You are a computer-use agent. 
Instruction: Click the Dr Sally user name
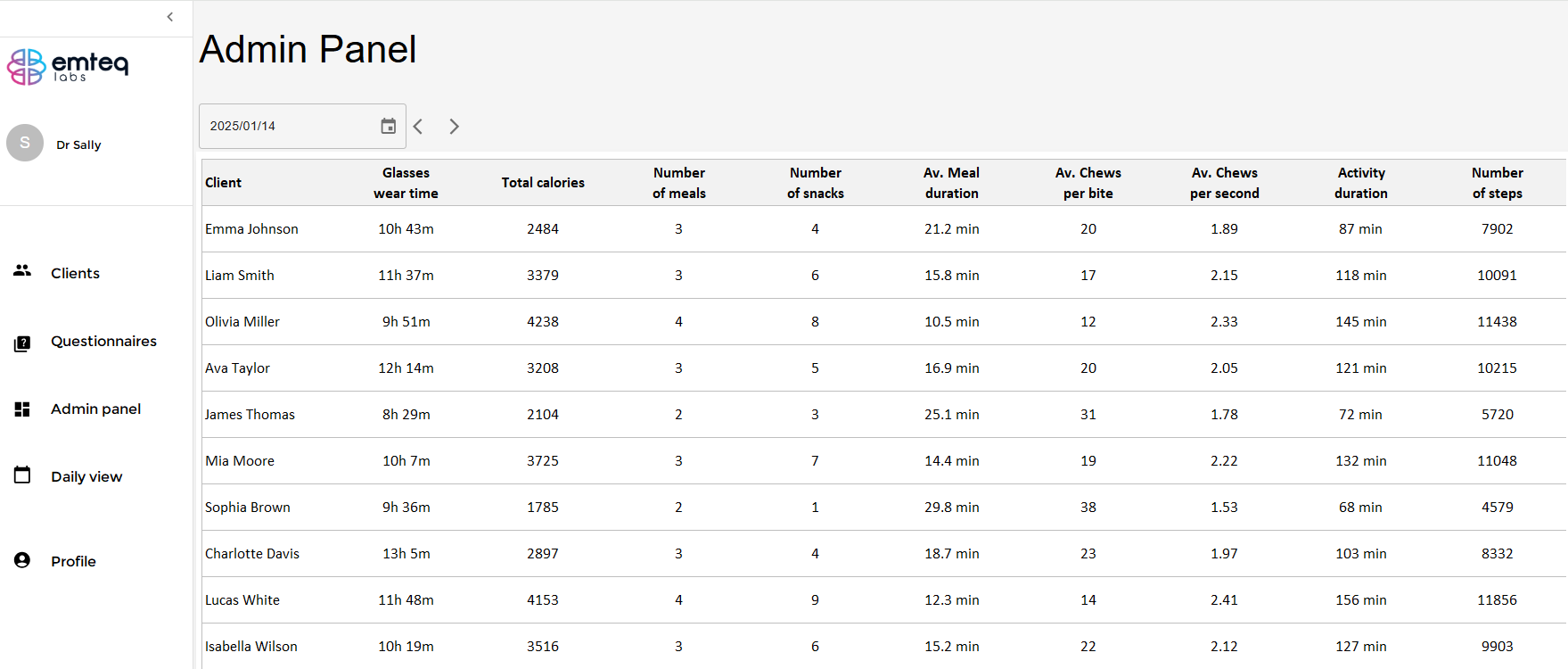pos(78,145)
